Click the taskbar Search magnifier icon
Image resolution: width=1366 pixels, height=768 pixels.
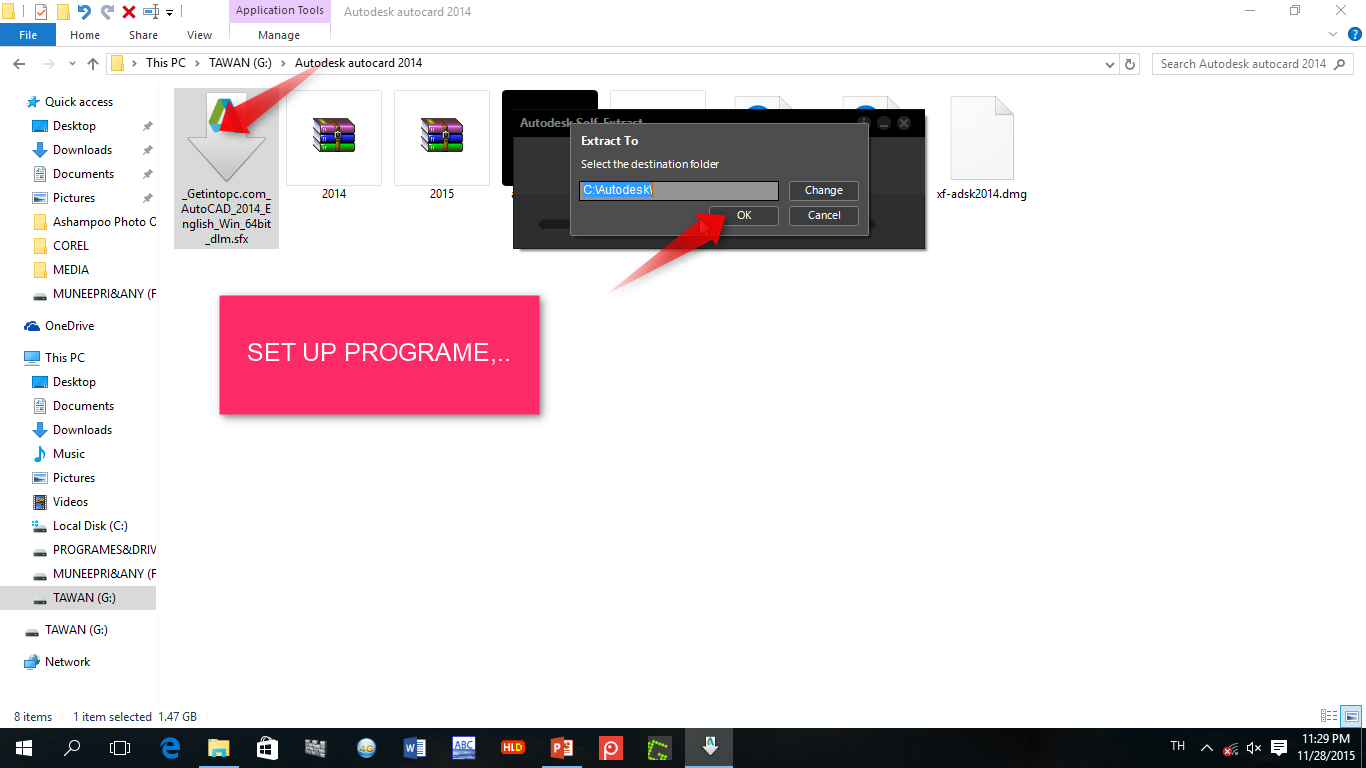[x=72, y=748]
